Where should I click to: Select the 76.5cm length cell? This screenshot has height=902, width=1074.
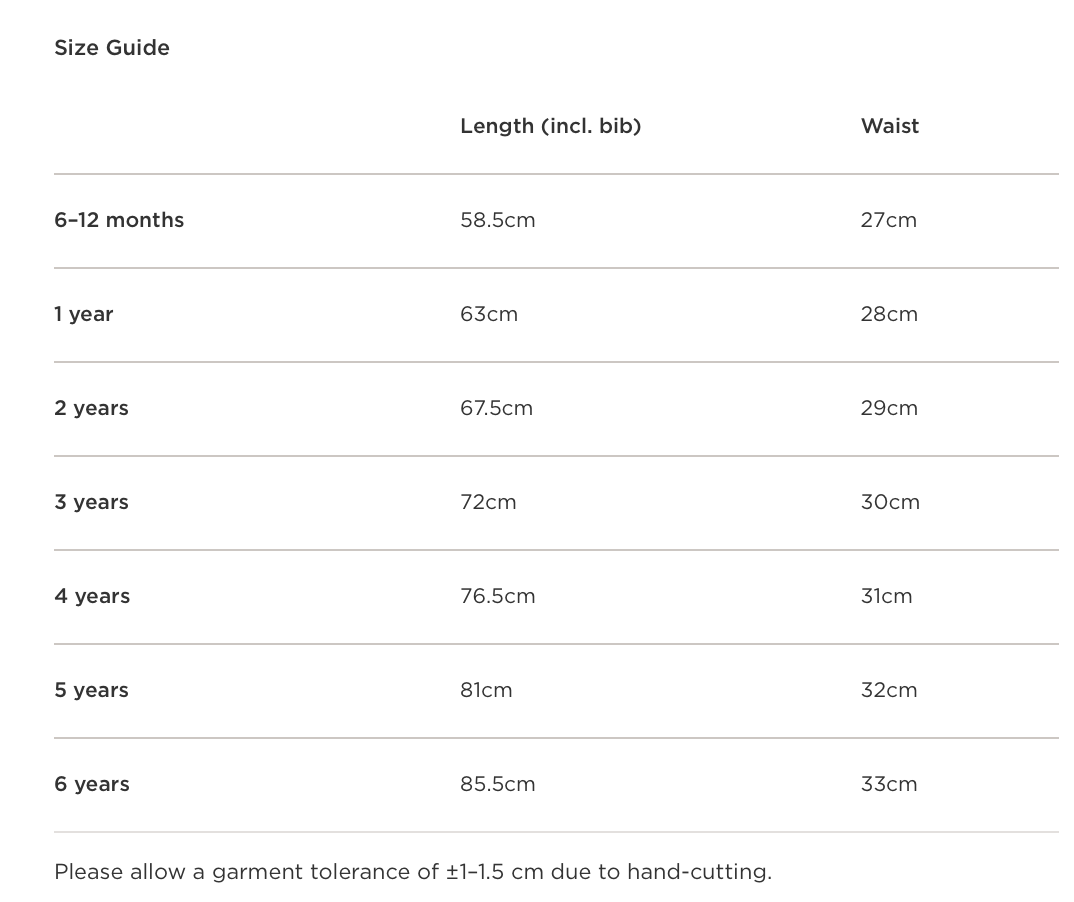[497, 596]
